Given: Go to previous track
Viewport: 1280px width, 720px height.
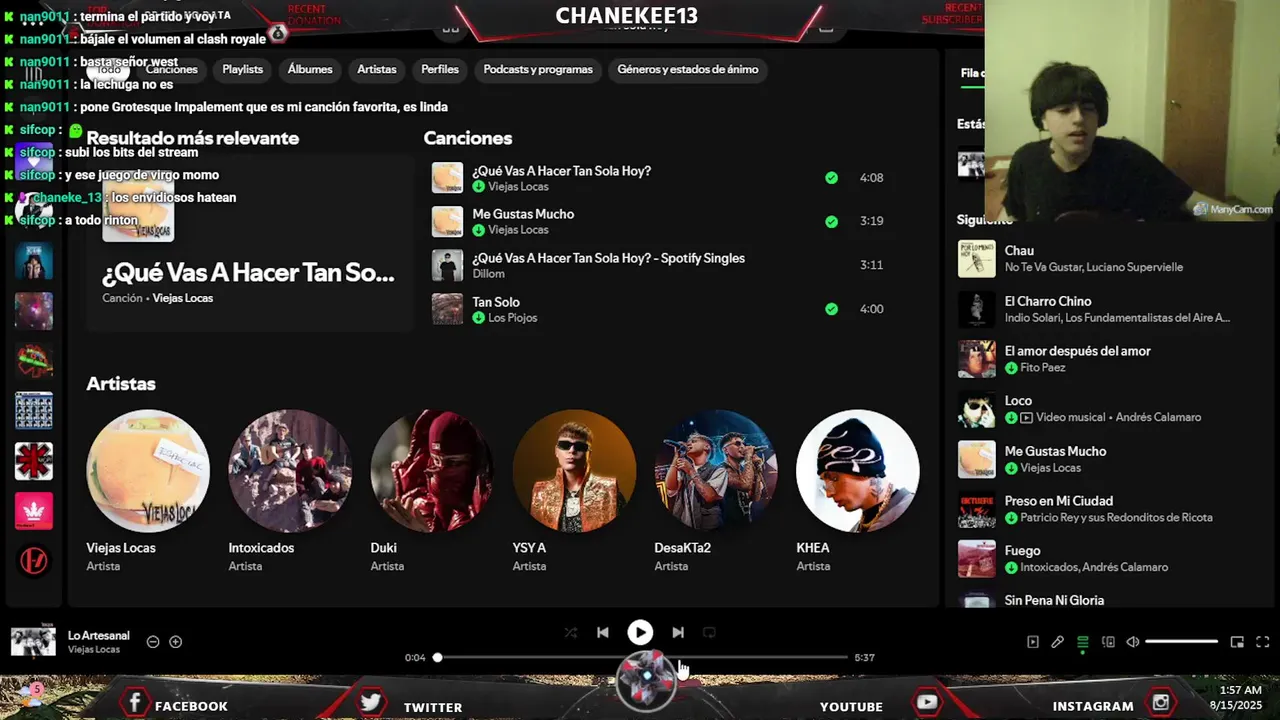Looking at the screenshot, I should [603, 632].
